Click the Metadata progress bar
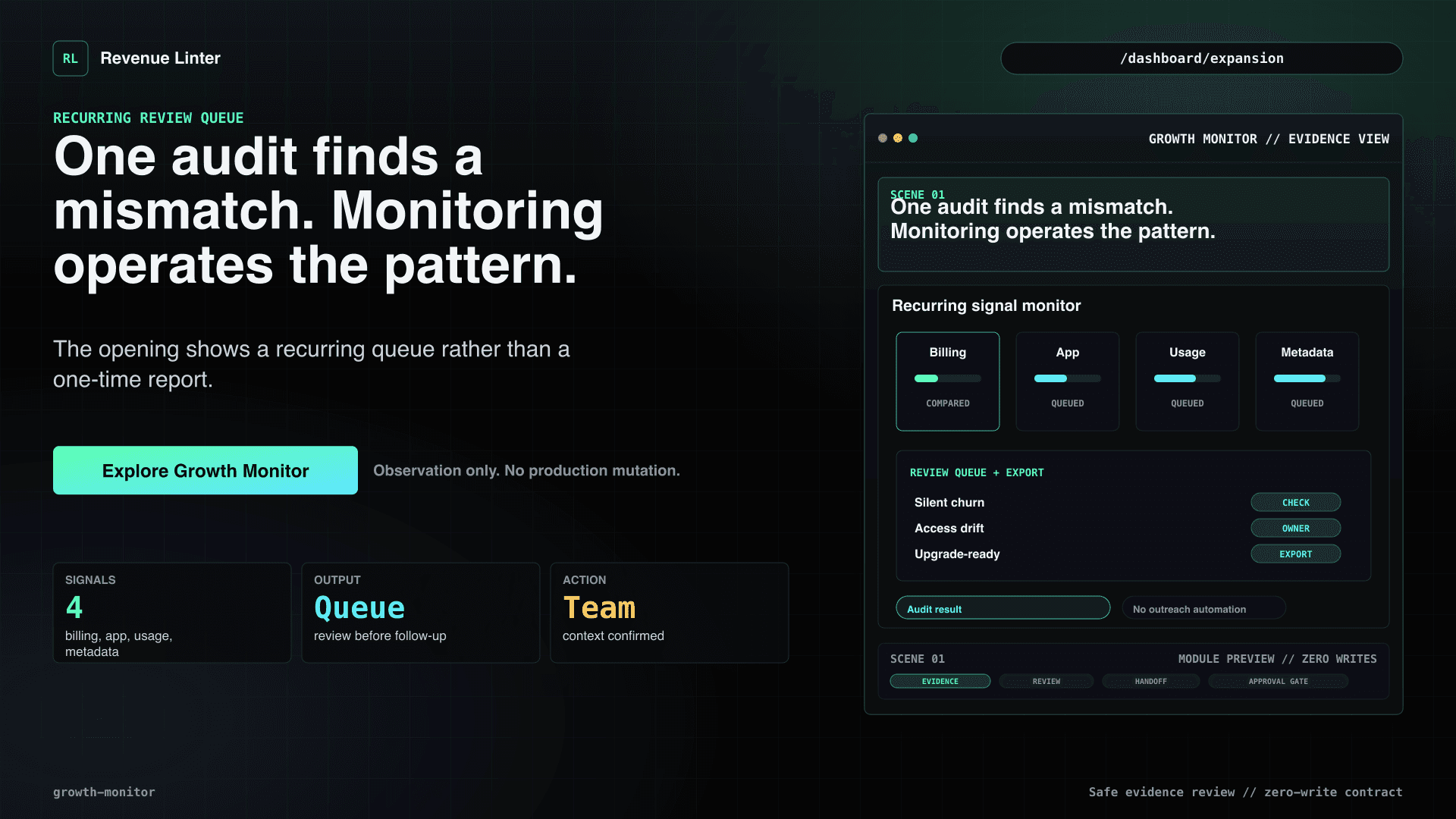 click(x=1307, y=378)
